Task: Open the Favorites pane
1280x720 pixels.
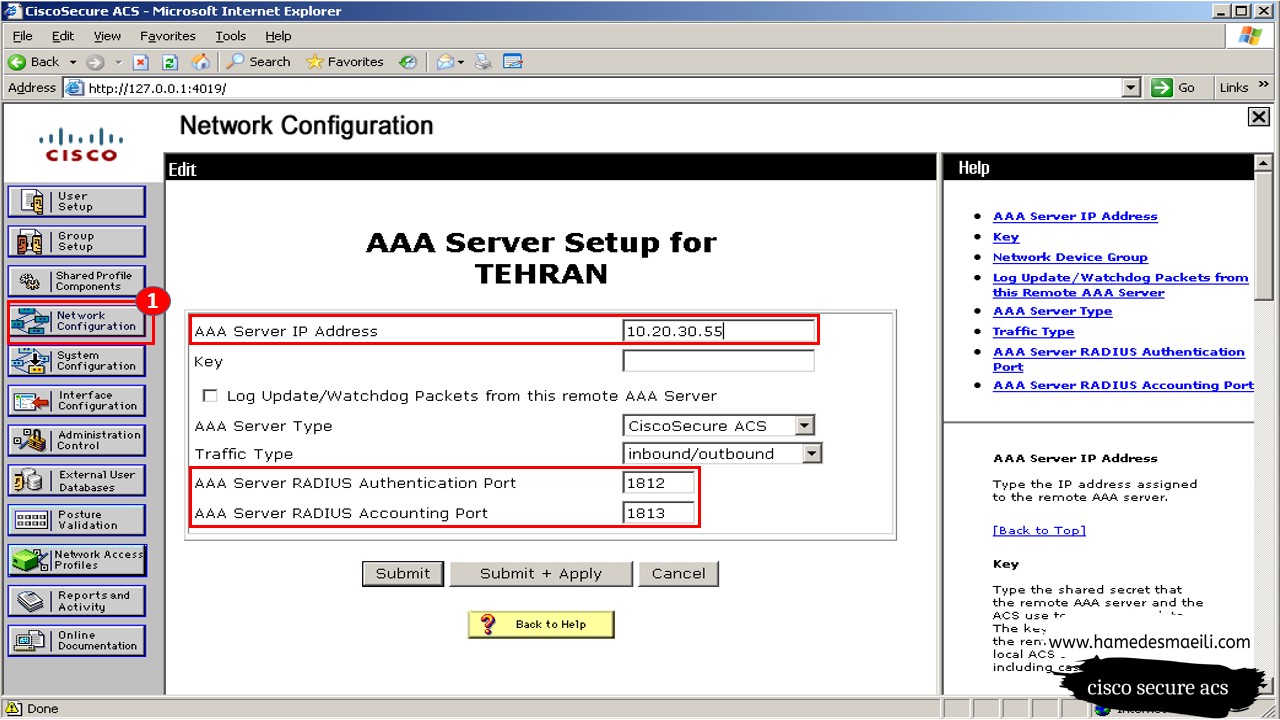Action: pos(345,62)
